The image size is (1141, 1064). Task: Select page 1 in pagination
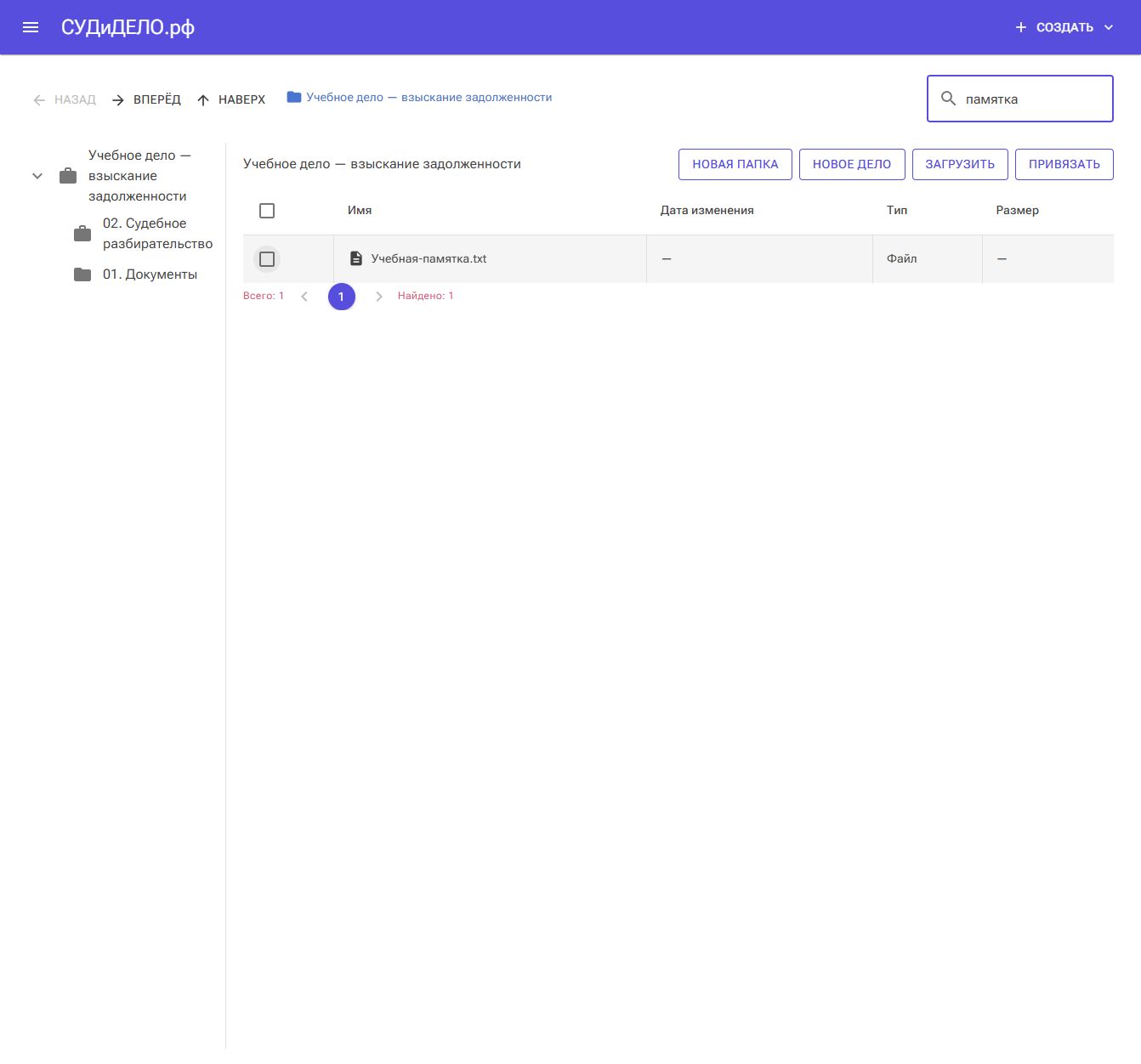coord(342,297)
